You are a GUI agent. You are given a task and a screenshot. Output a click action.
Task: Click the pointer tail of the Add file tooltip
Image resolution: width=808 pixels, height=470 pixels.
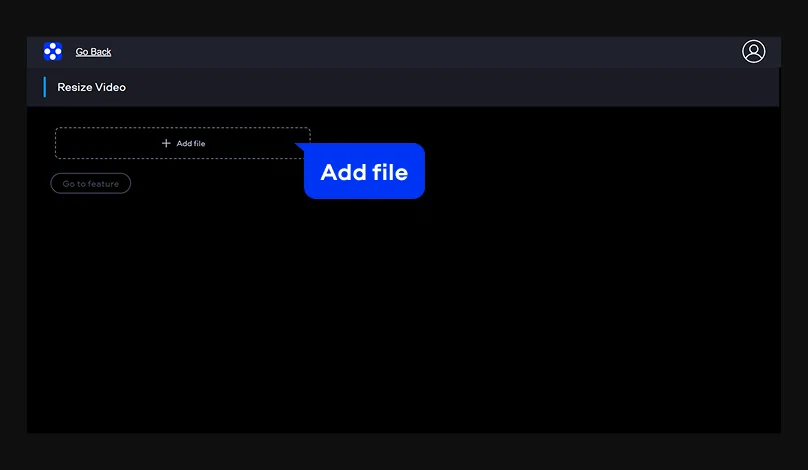click(x=300, y=147)
